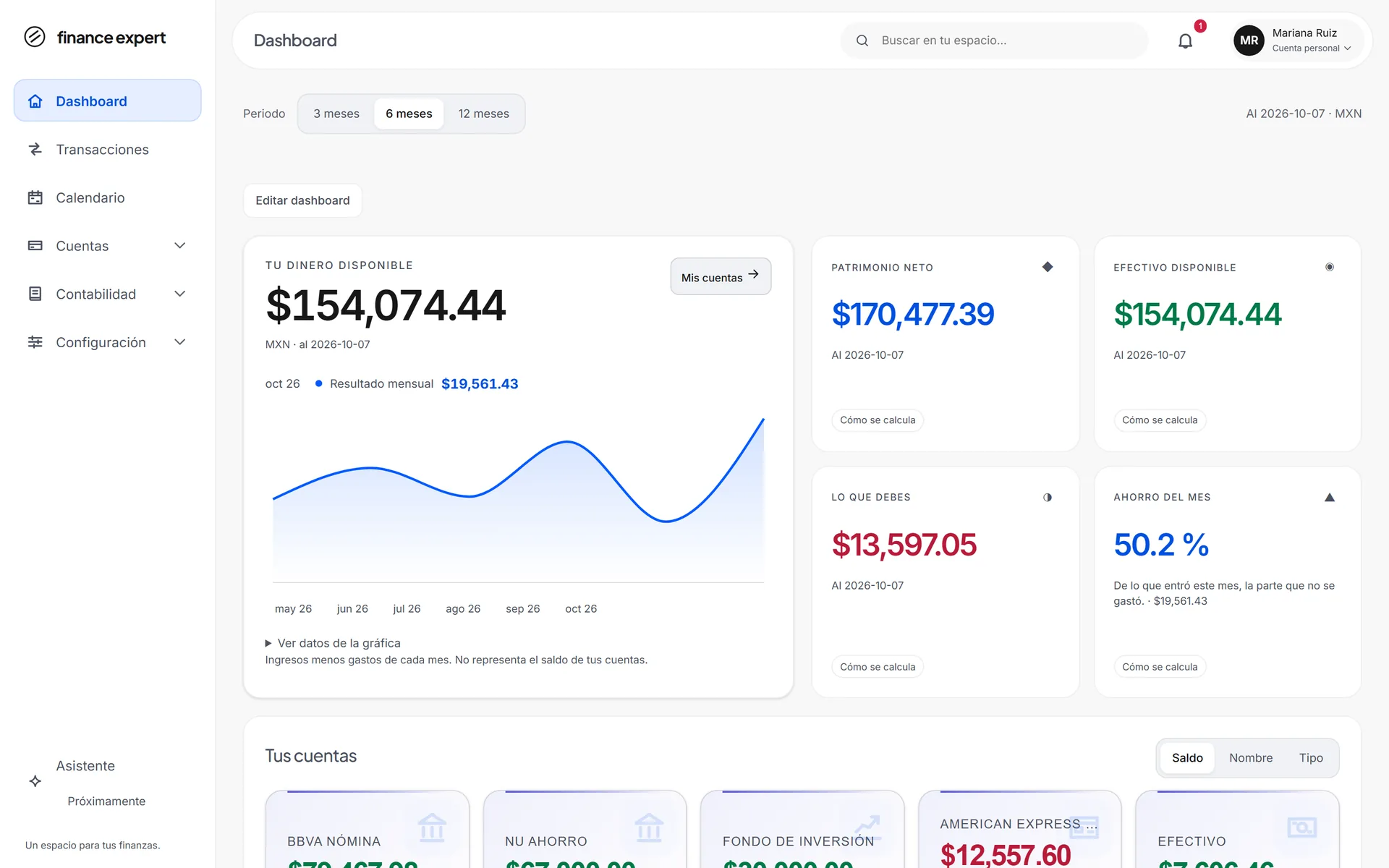Open Mis cuentas button
Viewport: 1389px width, 868px height.
click(x=721, y=276)
